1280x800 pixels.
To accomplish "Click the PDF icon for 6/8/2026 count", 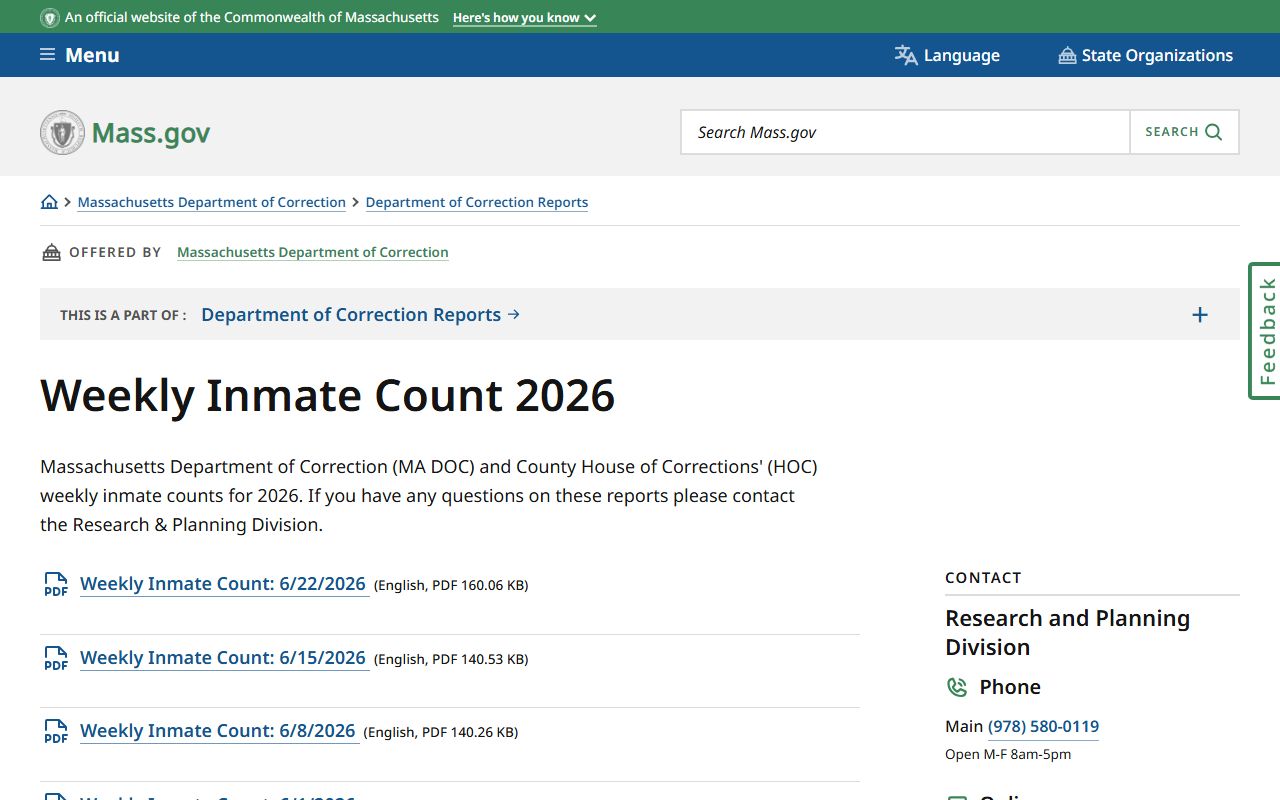I will 56,731.
